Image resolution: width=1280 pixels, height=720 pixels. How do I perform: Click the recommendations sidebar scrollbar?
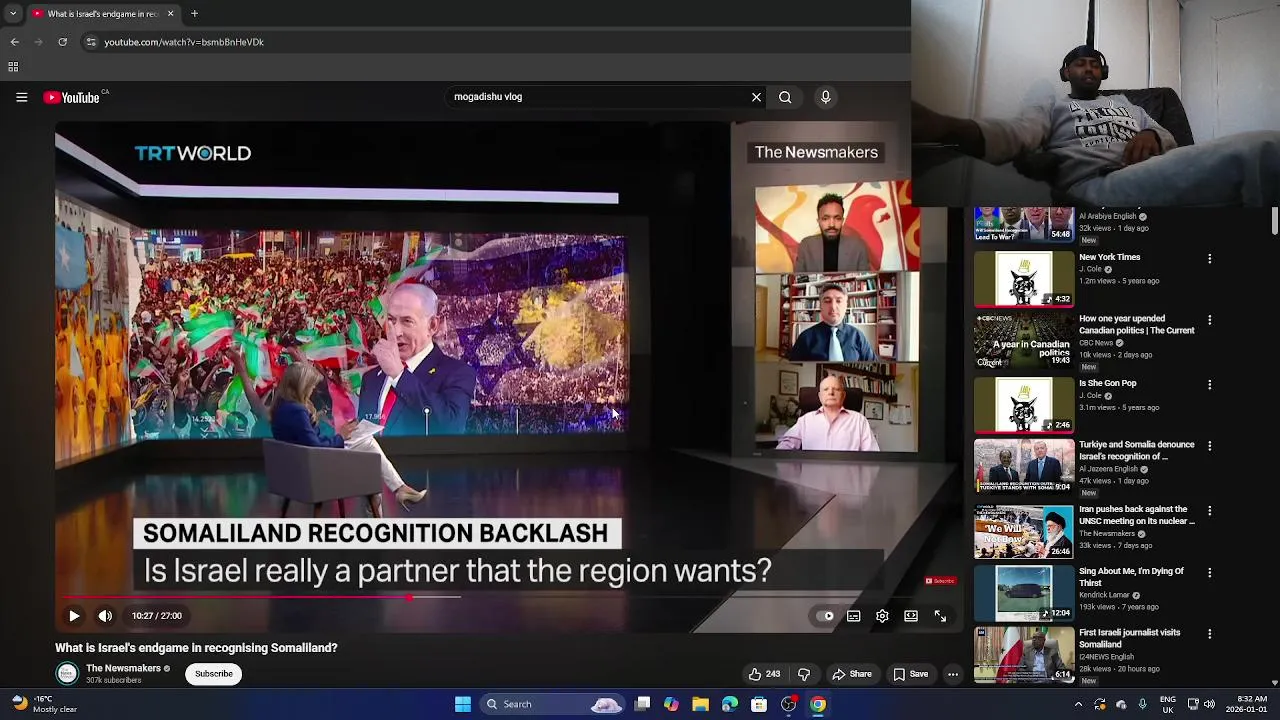coord(1274,221)
